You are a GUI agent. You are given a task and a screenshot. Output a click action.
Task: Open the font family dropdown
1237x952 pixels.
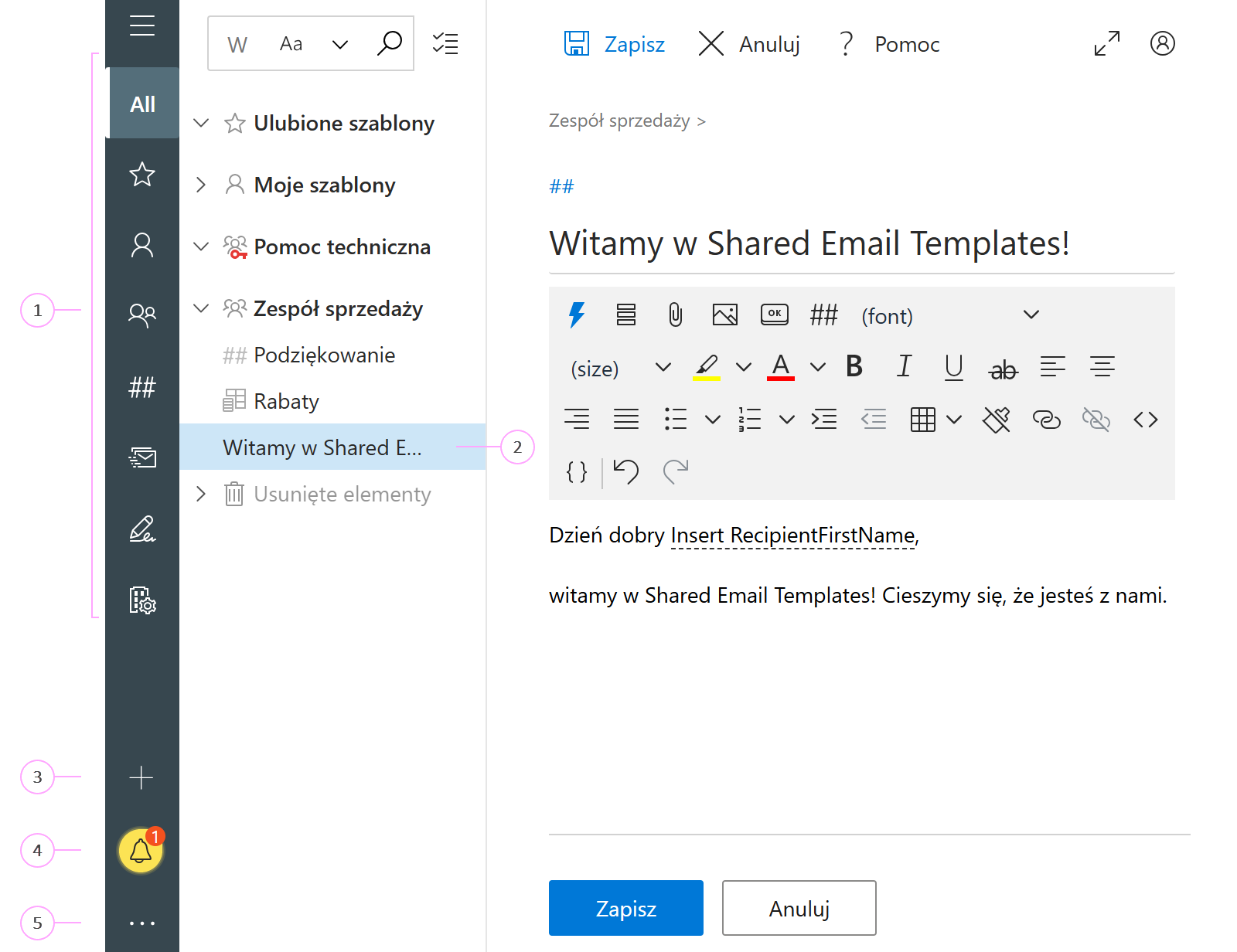click(x=887, y=316)
